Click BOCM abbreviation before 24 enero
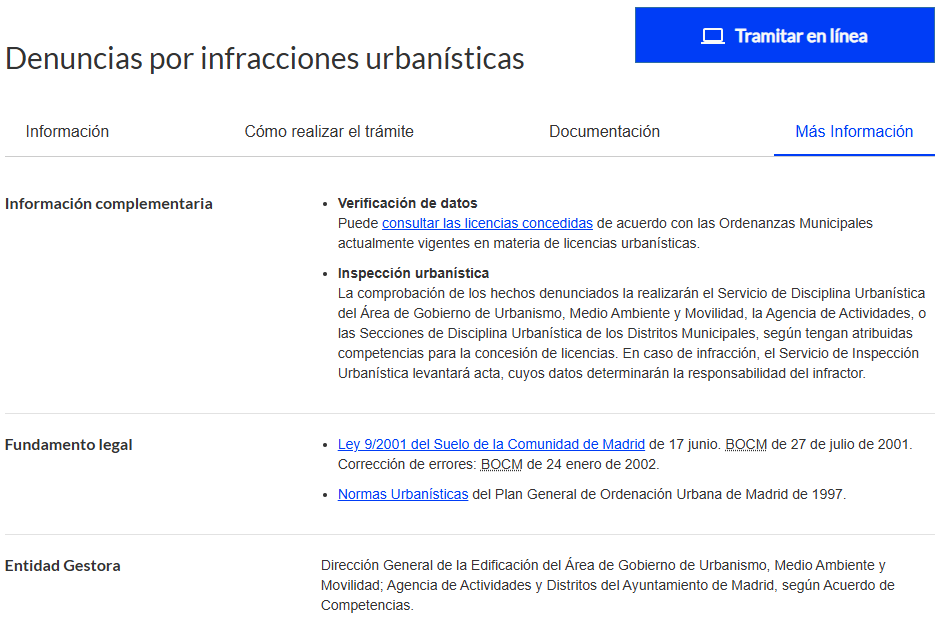 click(501, 465)
